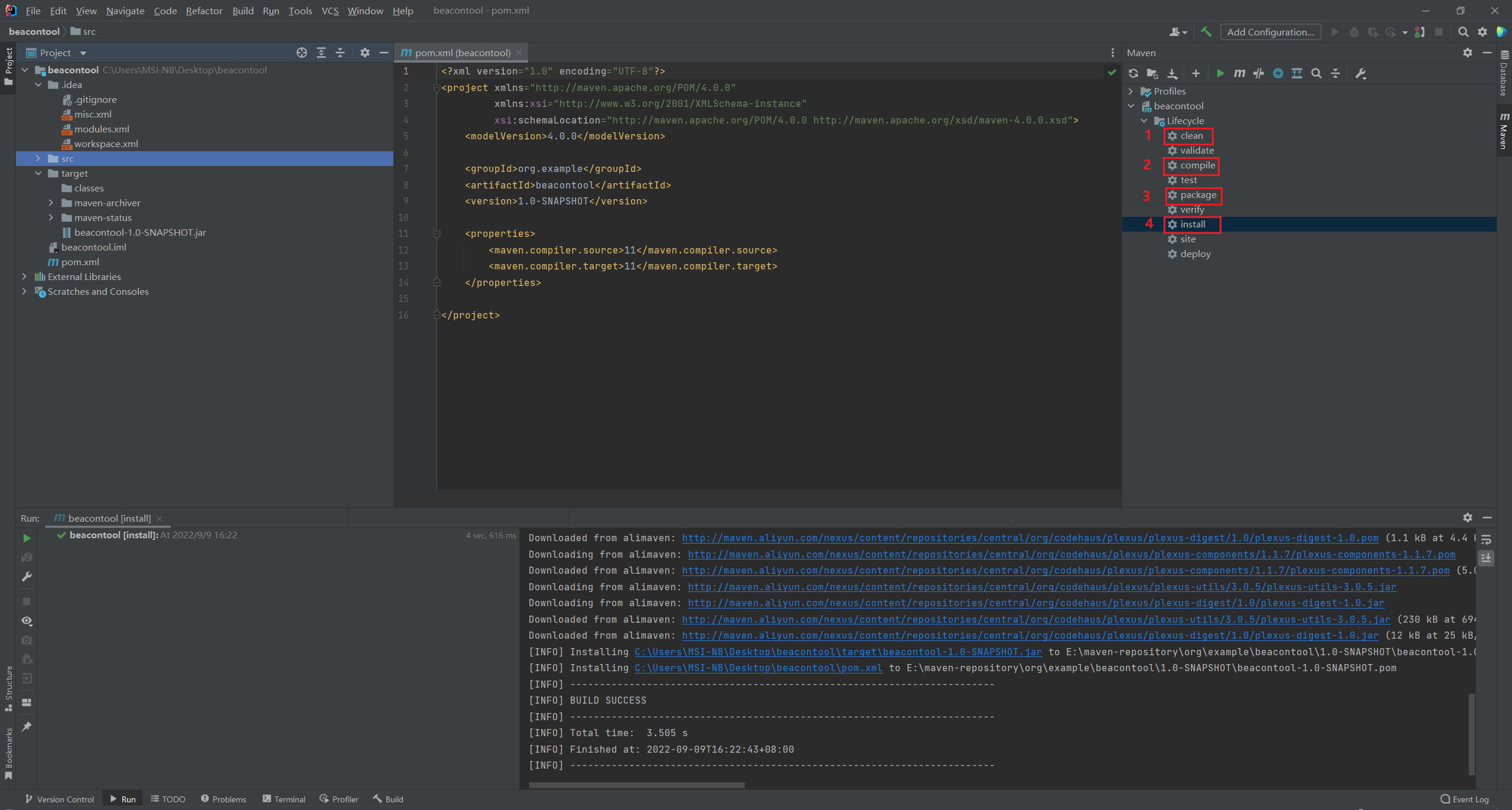Switch to Terminal tool tab
Image resolution: width=1512 pixels, height=810 pixels.
(x=284, y=799)
